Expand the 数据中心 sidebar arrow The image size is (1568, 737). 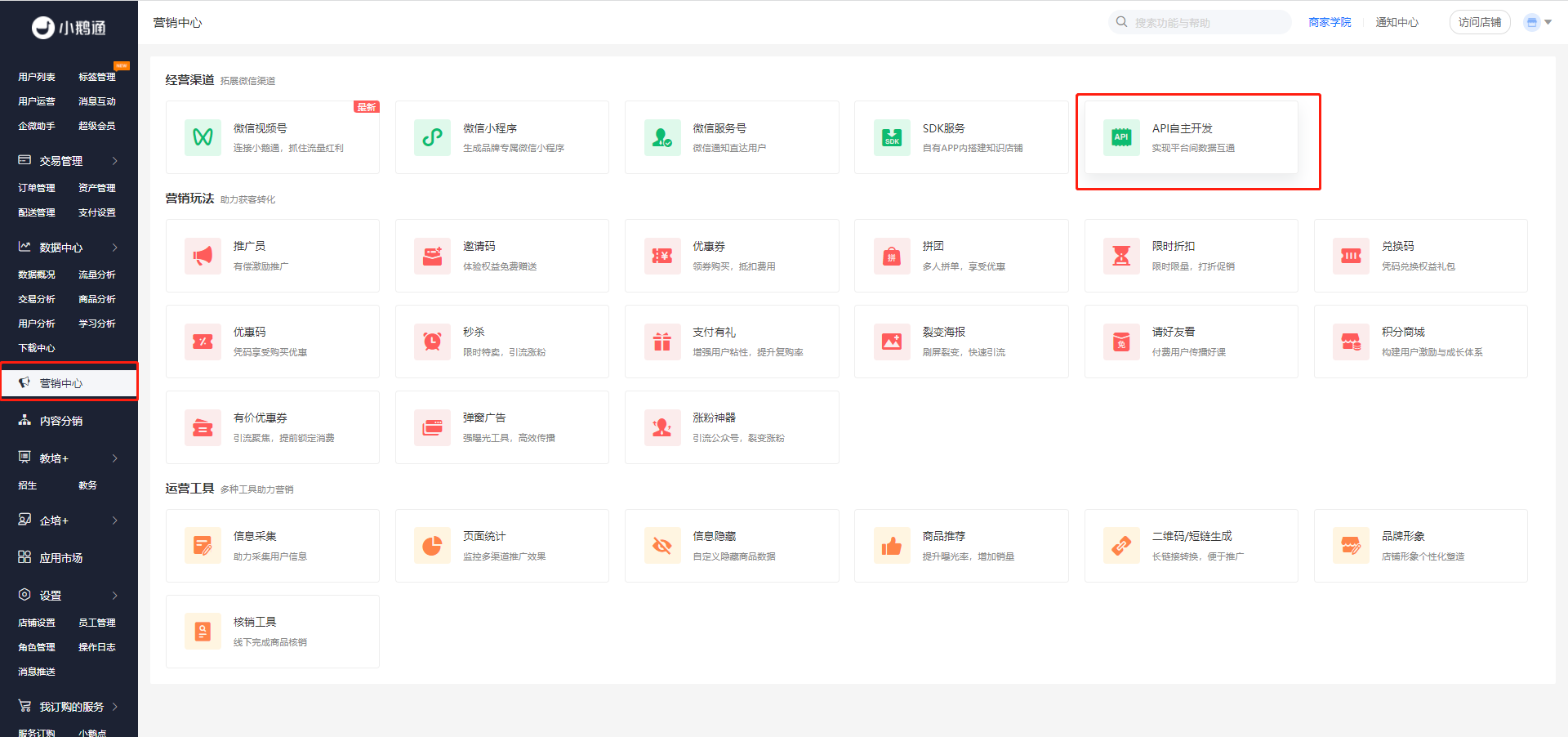[115, 248]
